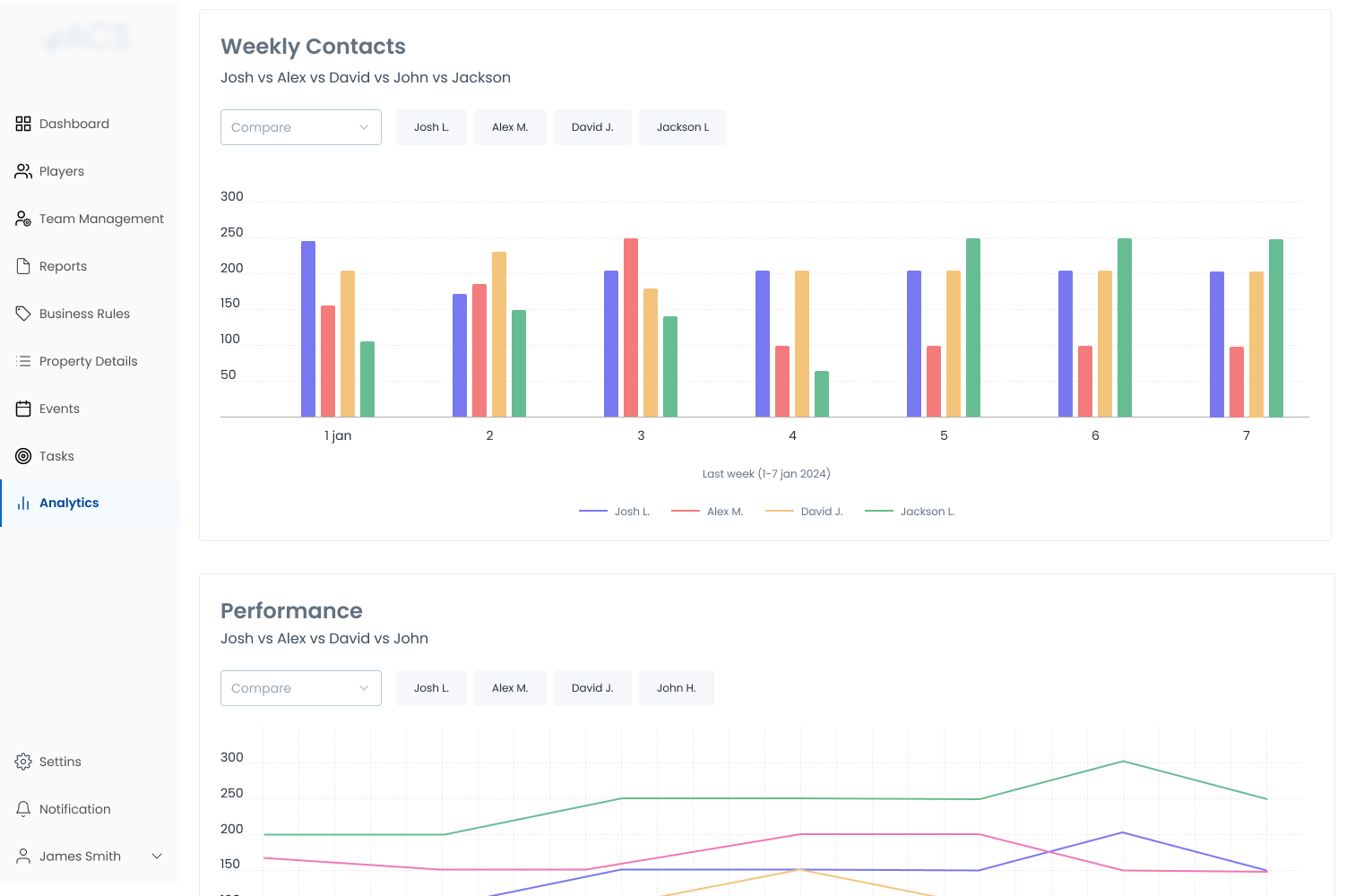Go to the Players page
This screenshot has height=896, width=1355.
(x=90, y=171)
